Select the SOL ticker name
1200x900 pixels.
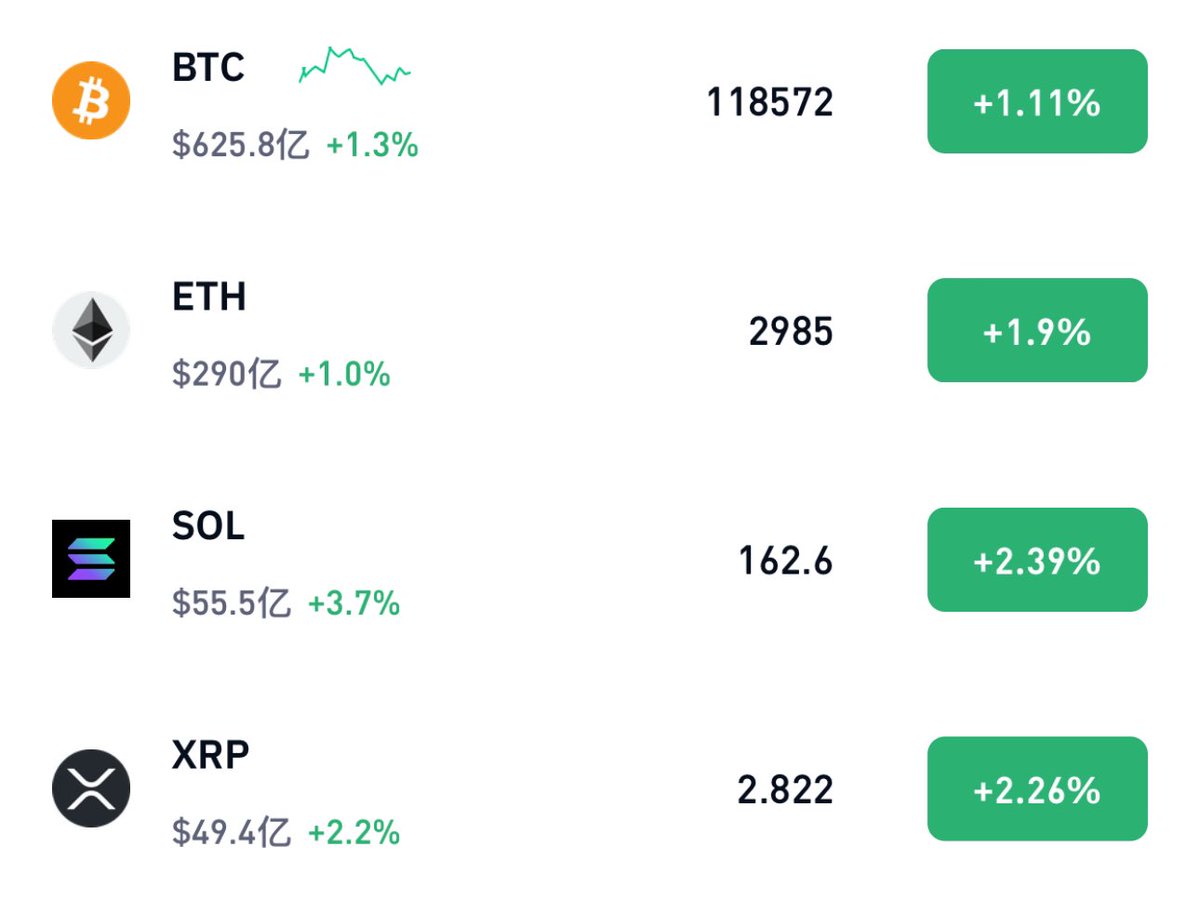point(208,526)
